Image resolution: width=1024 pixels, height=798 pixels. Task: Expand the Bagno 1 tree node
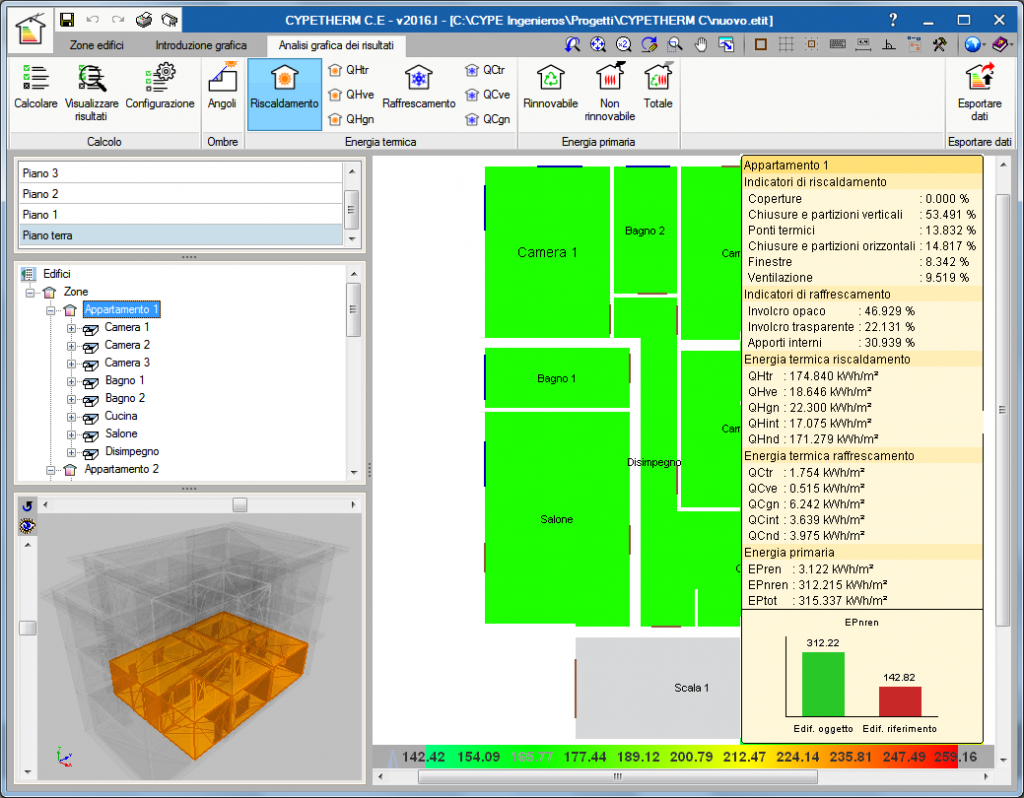click(71, 381)
